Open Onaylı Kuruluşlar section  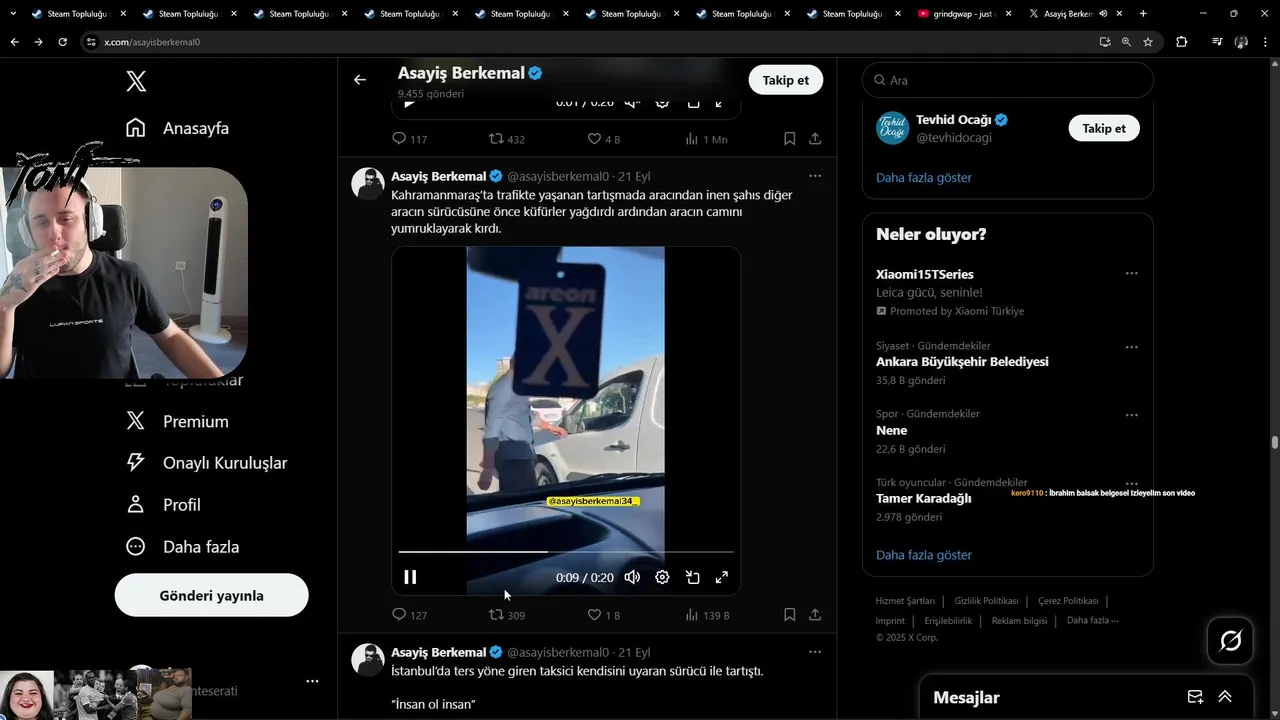[207, 463]
